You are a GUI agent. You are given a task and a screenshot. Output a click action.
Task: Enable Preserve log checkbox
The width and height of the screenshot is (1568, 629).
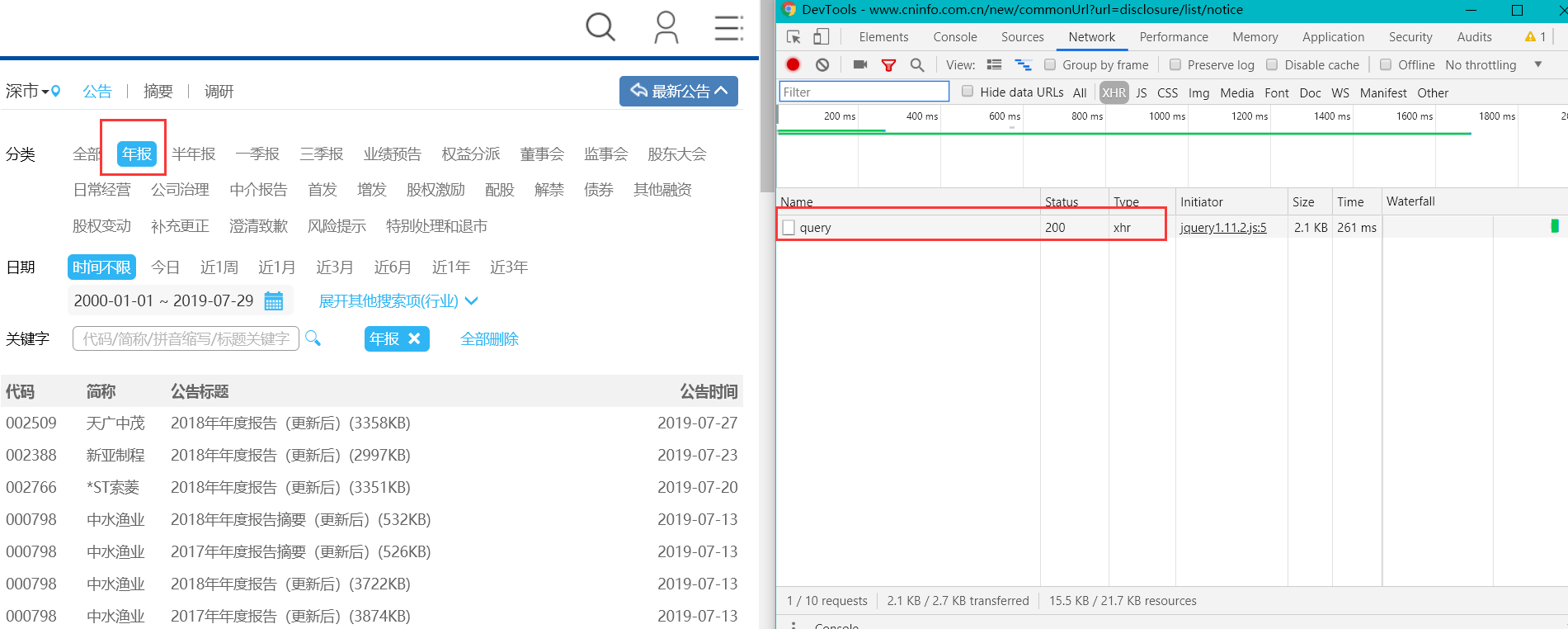coord(1175,64)
